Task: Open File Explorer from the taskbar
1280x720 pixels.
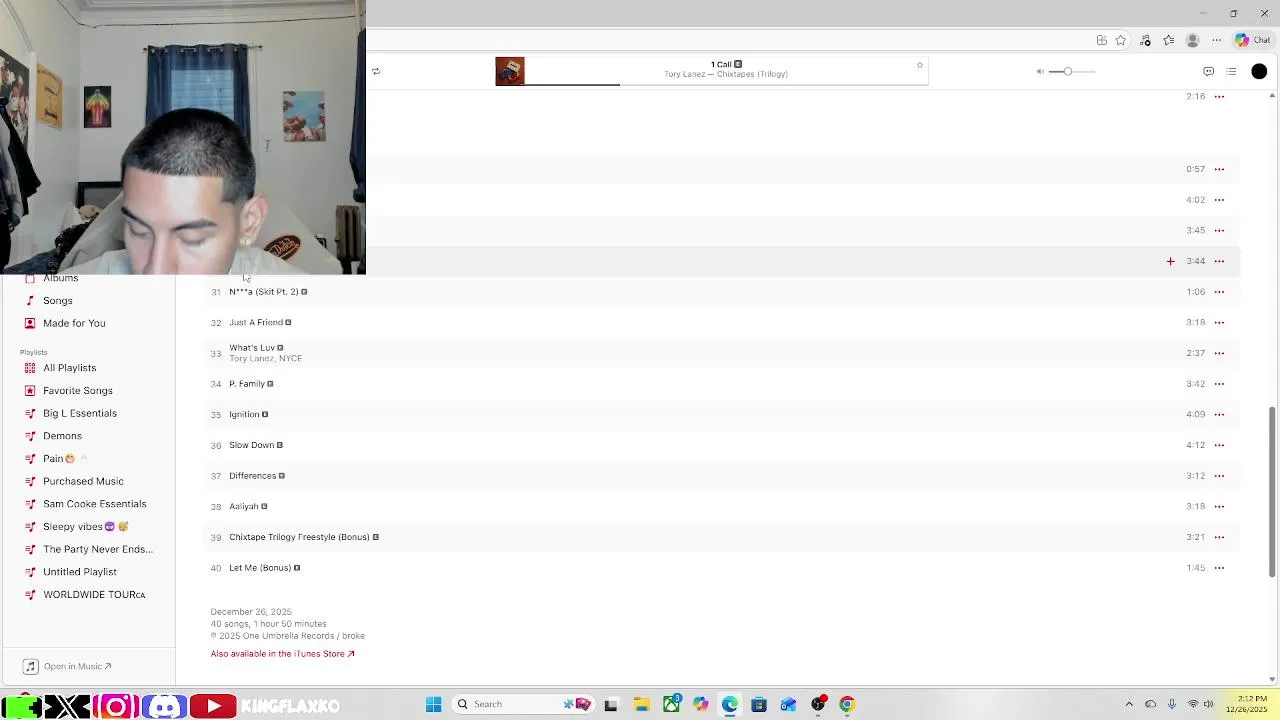Action: coord(641,704)
